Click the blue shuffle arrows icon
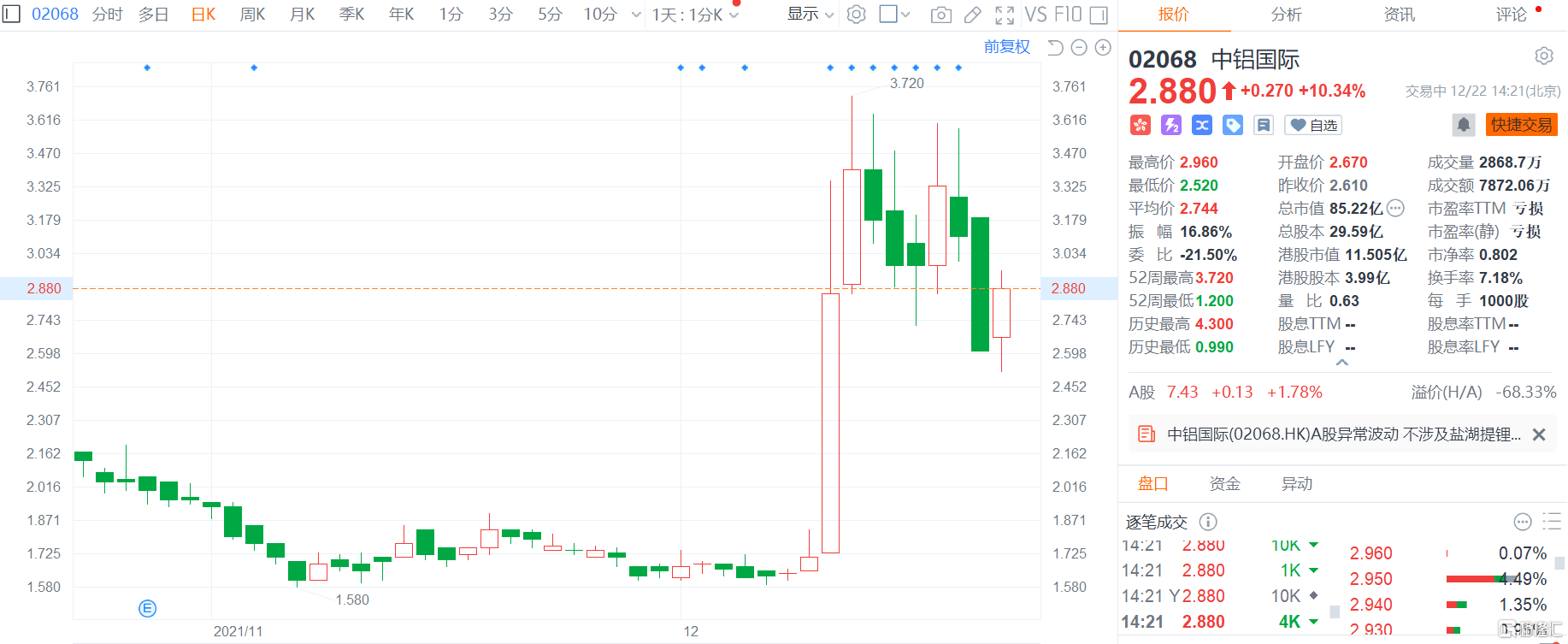1568x644 pixels. (x=1202, y=125)
